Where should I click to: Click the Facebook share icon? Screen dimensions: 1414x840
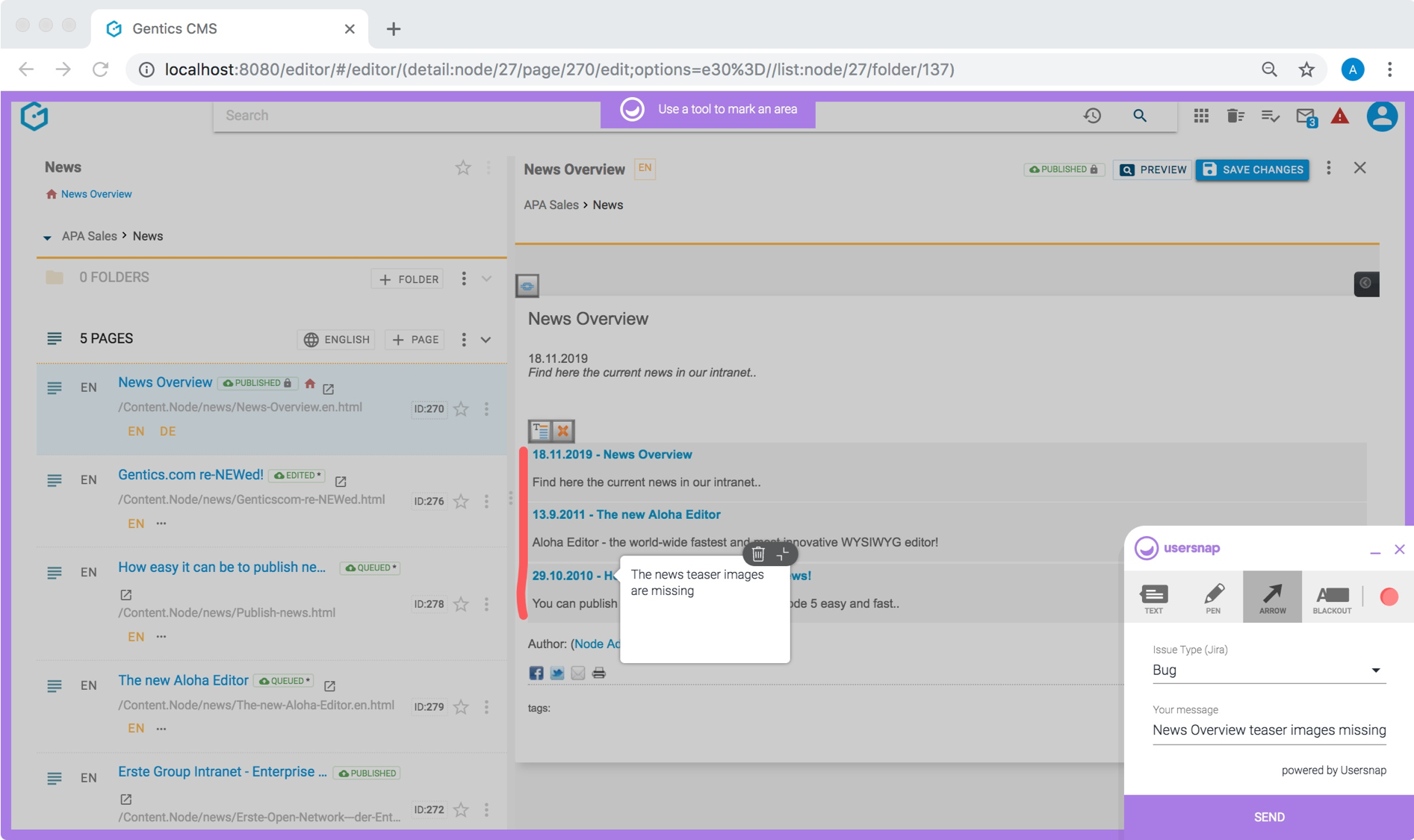tap(536, 673)
